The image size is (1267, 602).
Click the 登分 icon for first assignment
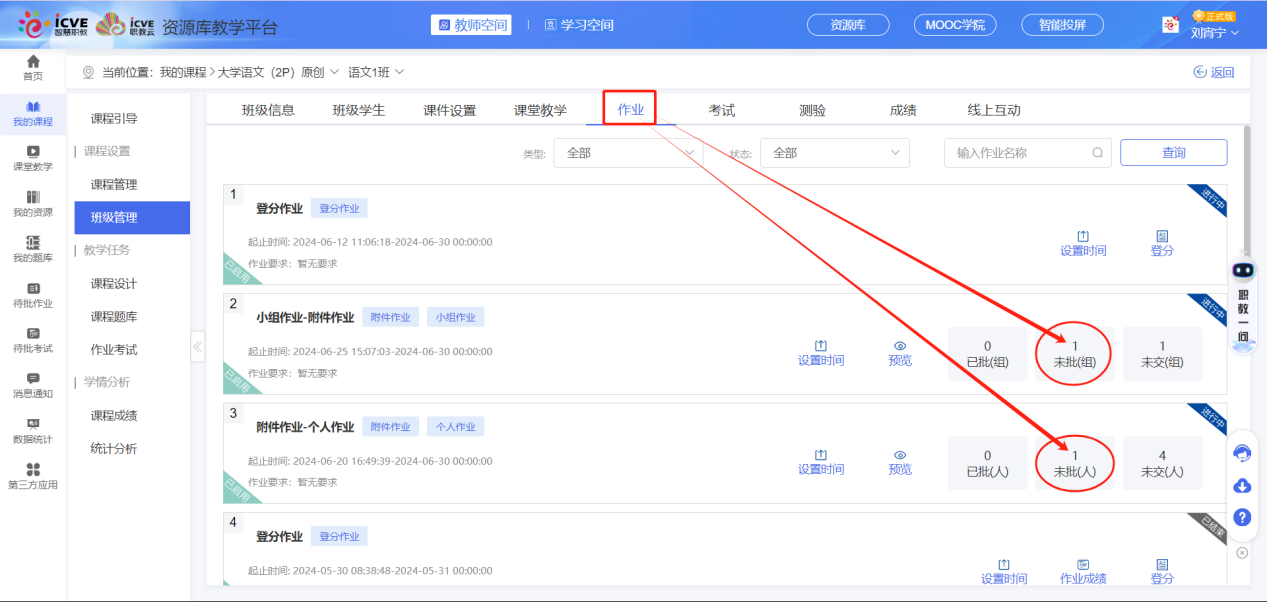1162,243
